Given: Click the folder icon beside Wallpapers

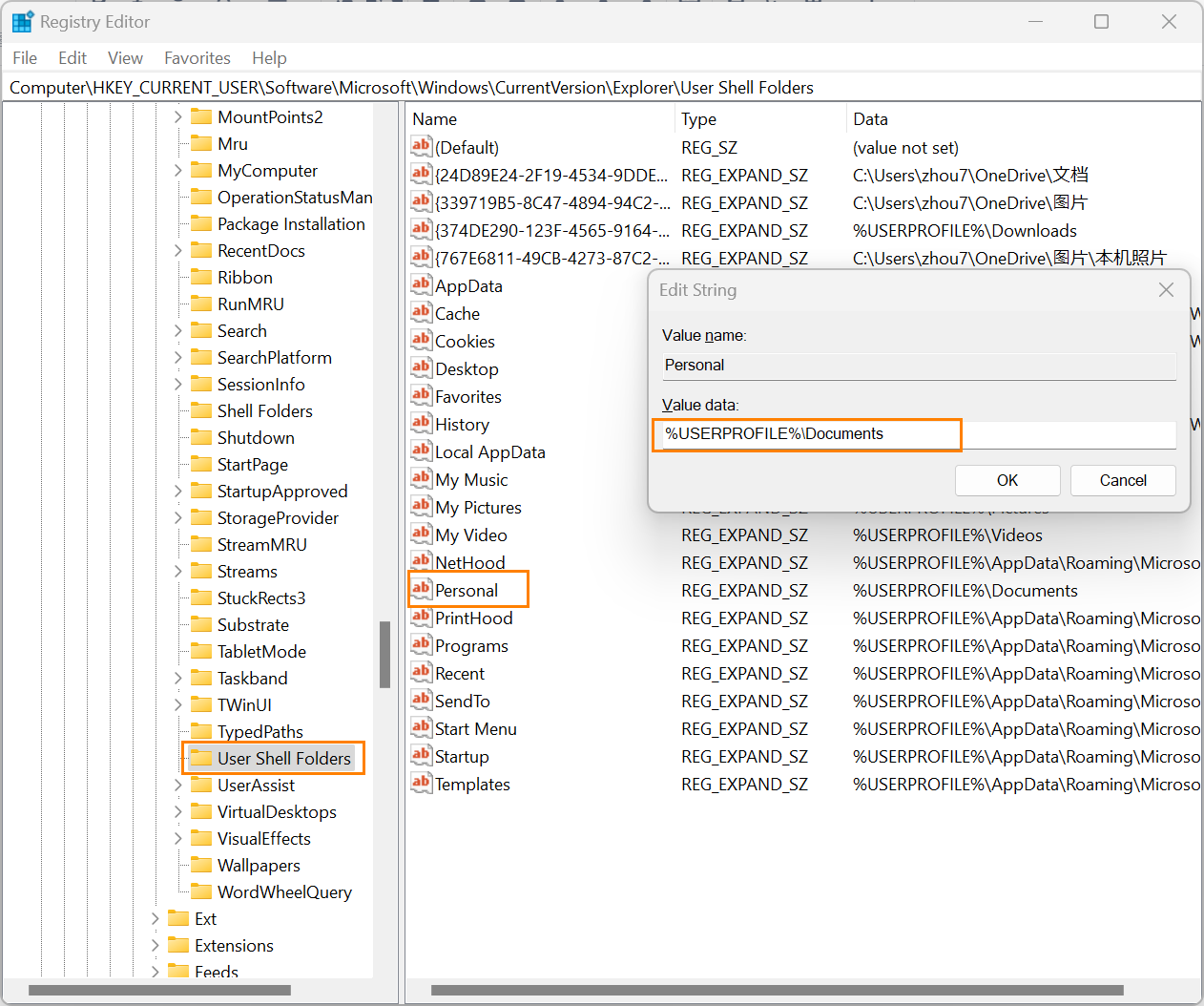Looking at the screenshot, I should click(201, 865).
